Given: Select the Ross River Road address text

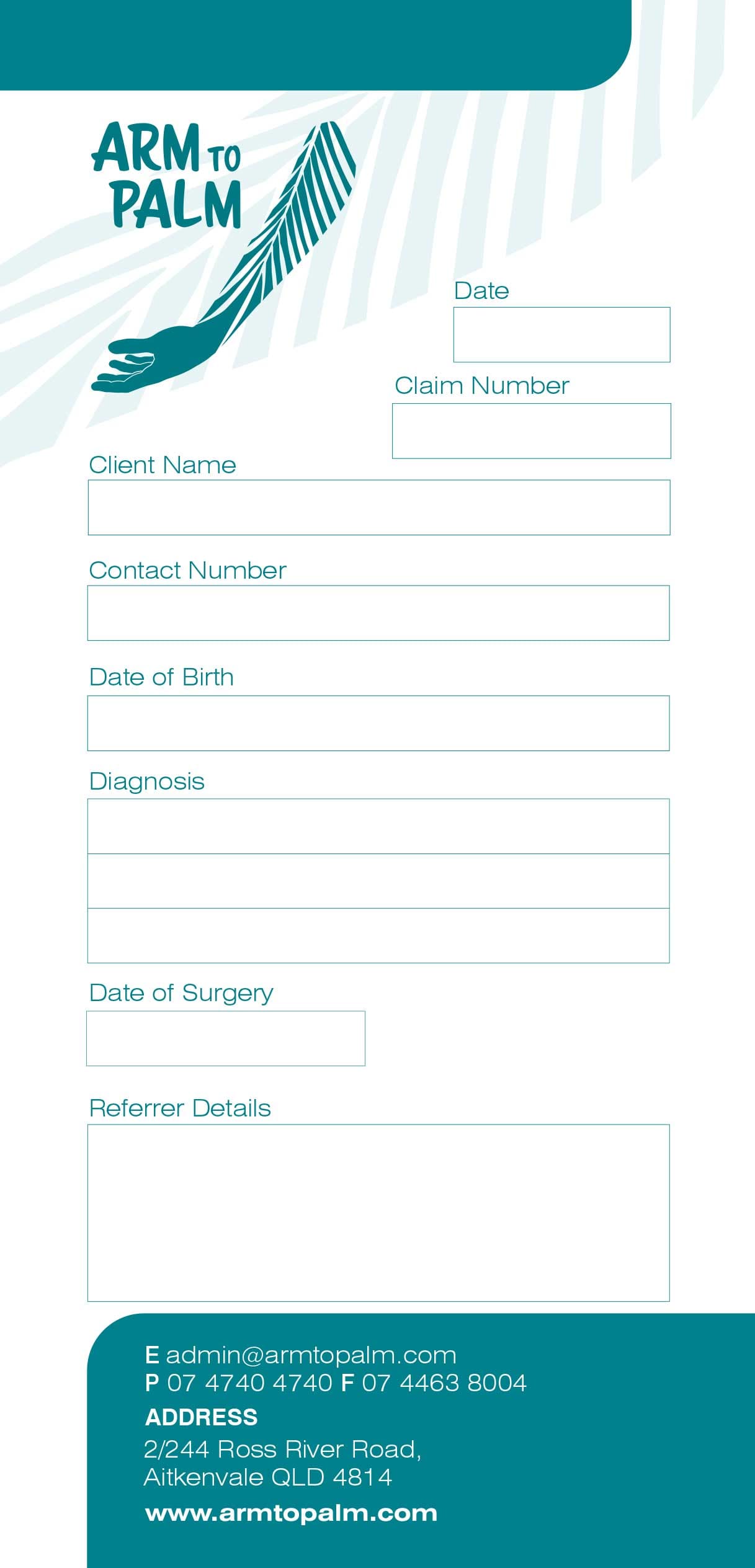Looking at the screenshot, I should tap(282, 1450).
